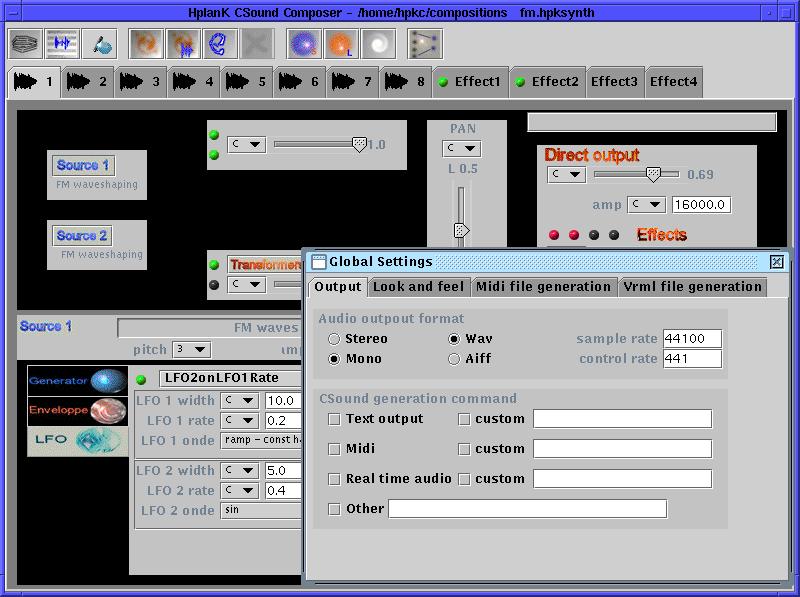Choose Aiff as audio format
The width and height of the screenshot is (800, 597).
tap(455, 359)
